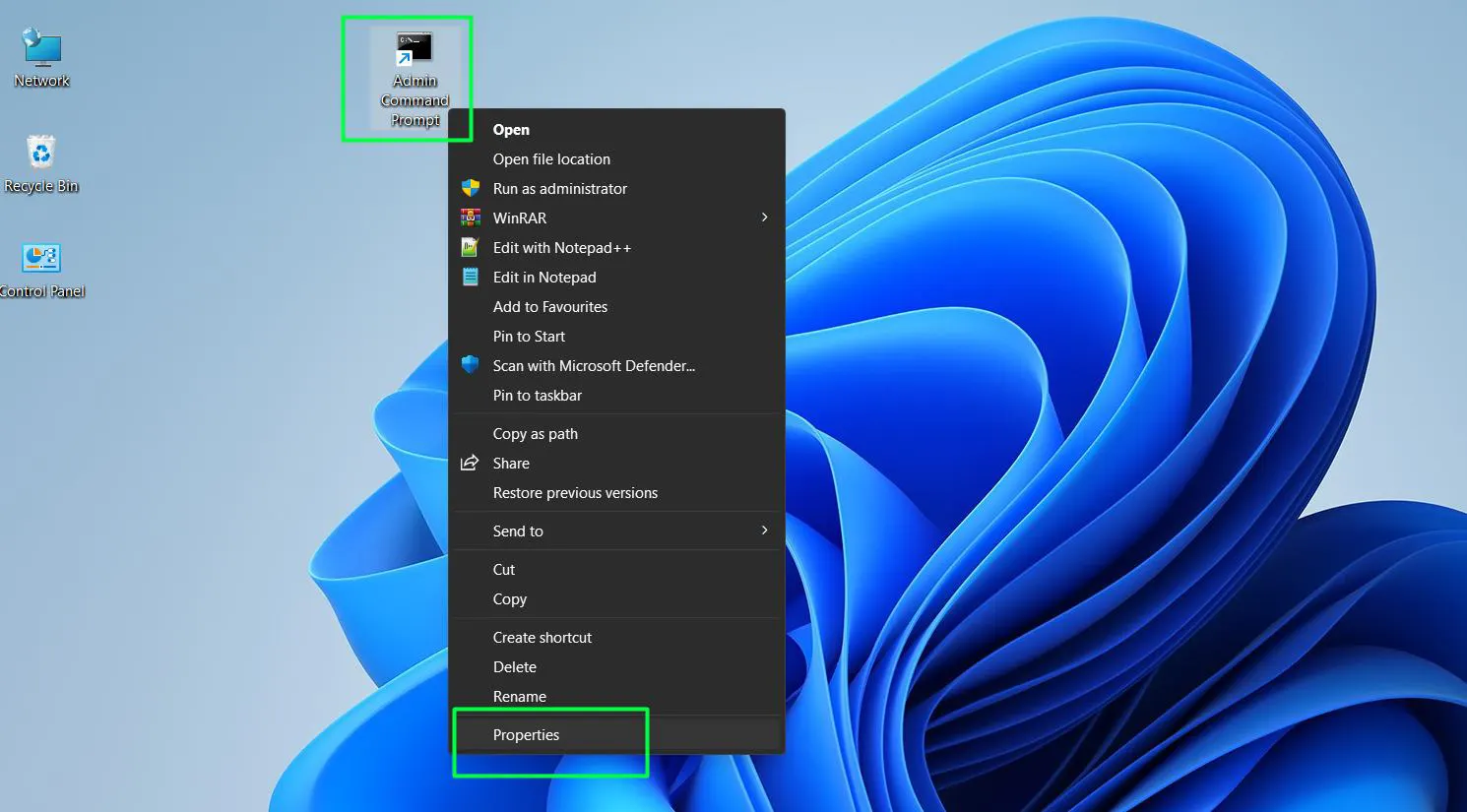The image size is (1467, 812).
Task: Click Rename to rename the shortcut
Action: (x=520, y=696)
